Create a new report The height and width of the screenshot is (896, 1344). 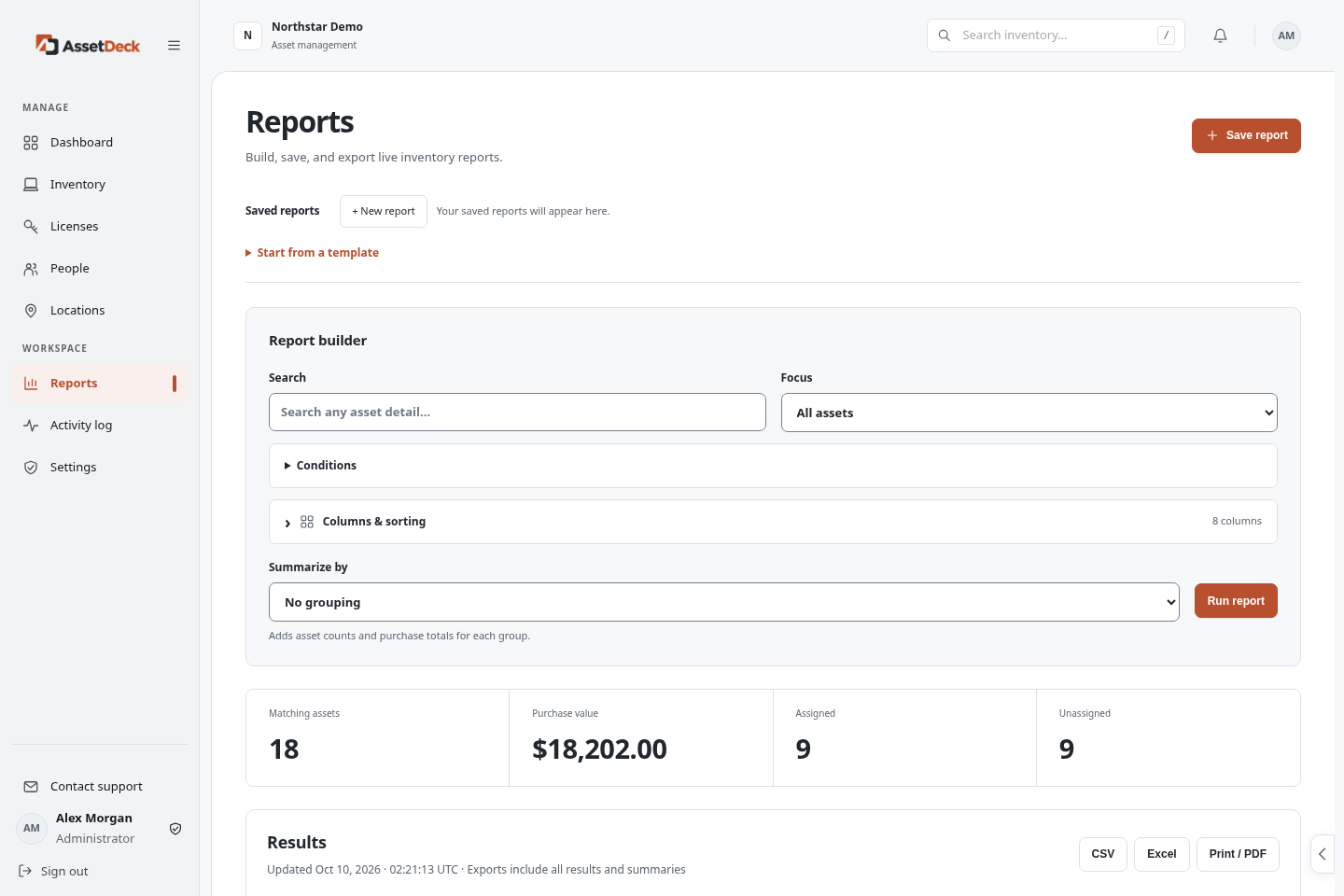point(384,211)
